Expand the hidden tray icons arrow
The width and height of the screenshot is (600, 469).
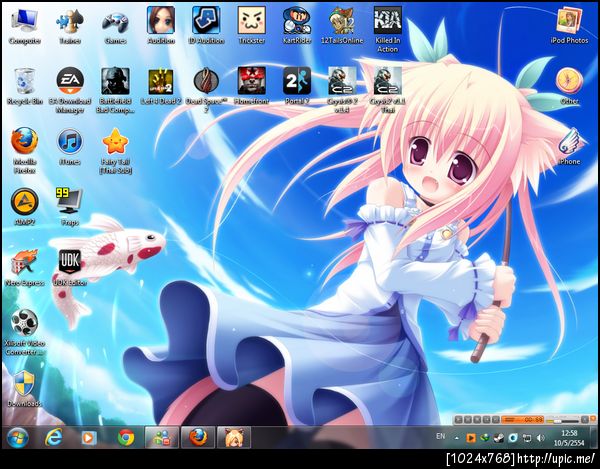tap(457, 438)
